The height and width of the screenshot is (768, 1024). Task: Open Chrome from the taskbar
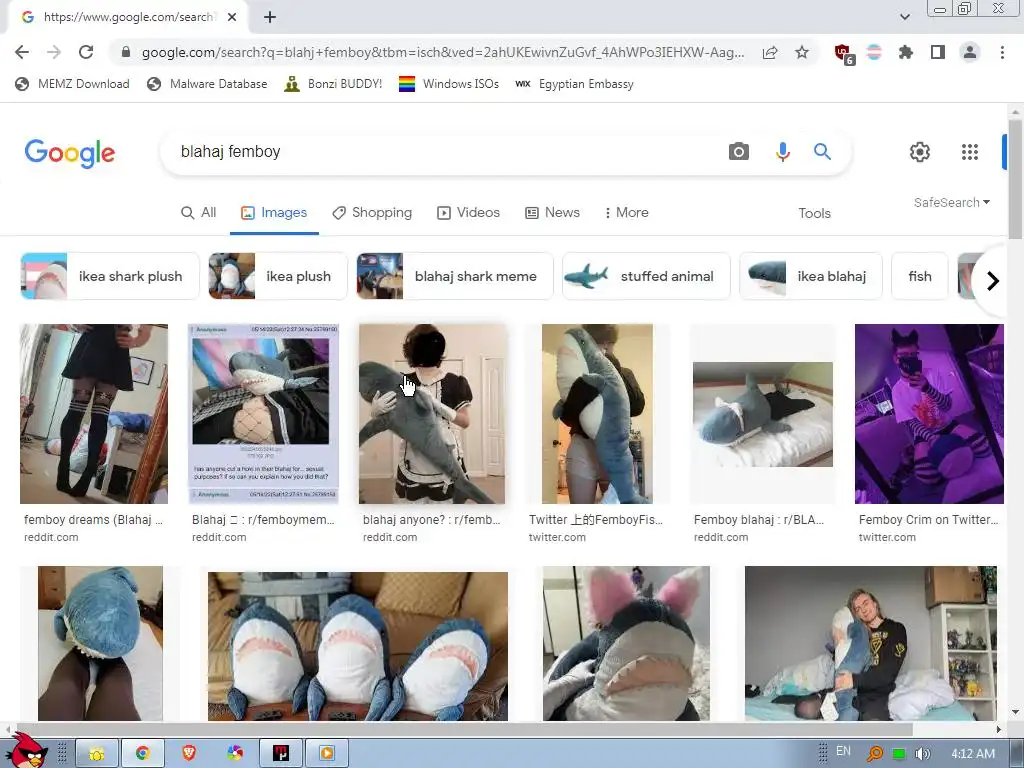[143, 754]
